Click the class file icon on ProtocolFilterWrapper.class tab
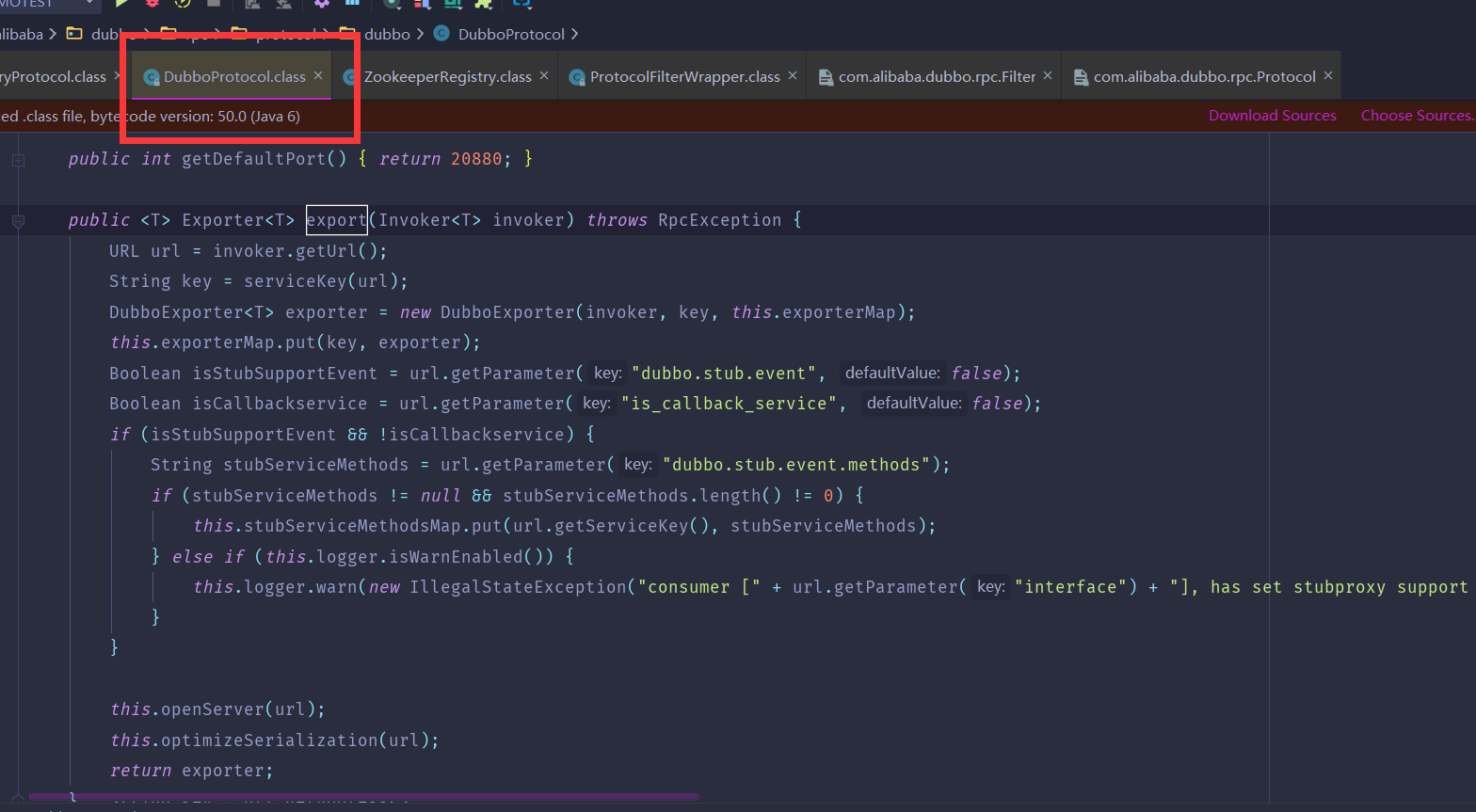Viewport: 1476px width, 812px height. pyautogui.click(x=577, y=77)
